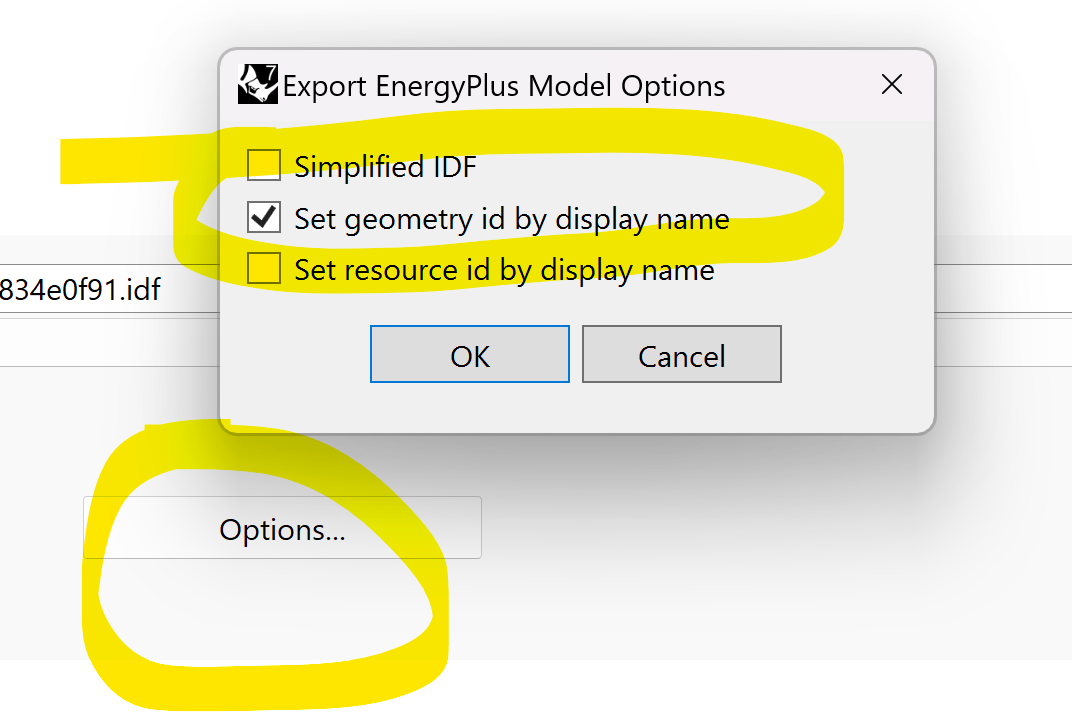Click empty dialog area below OK button
The height and width of the screenshot is (714, 1072).
coord(470,407)
